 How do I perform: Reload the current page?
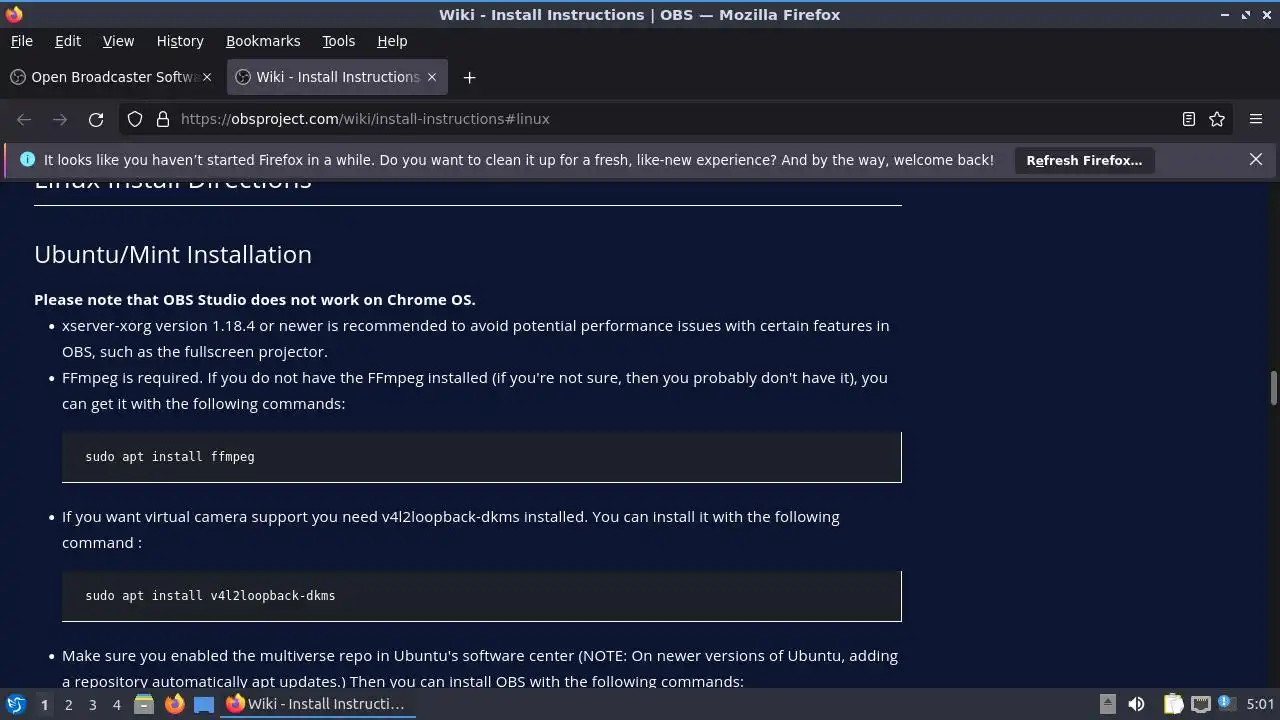pyautogui.click(x=96, y=119)
